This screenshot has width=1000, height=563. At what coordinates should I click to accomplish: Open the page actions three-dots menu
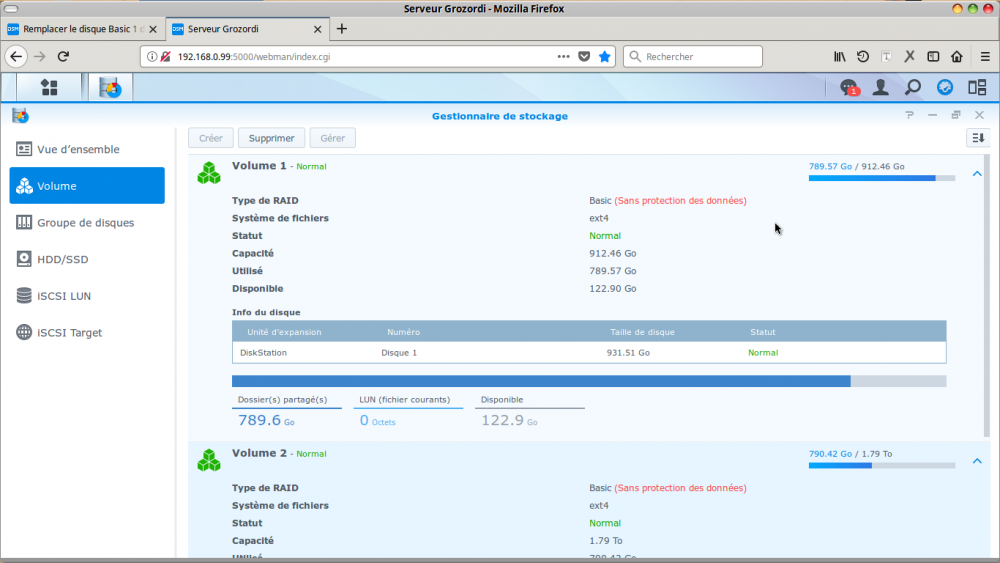coord(563,56)
